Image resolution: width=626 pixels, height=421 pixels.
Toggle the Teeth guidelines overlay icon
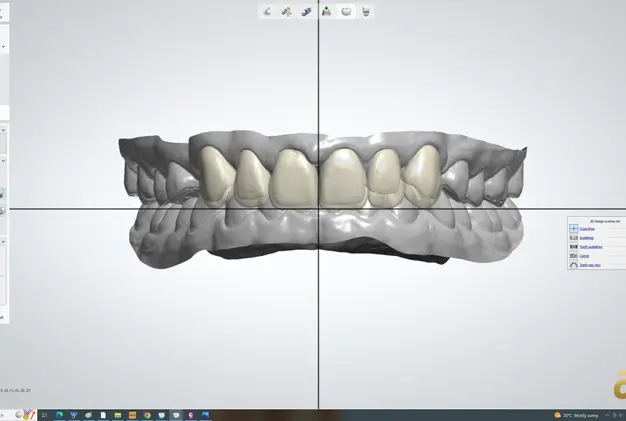(574, 246)
